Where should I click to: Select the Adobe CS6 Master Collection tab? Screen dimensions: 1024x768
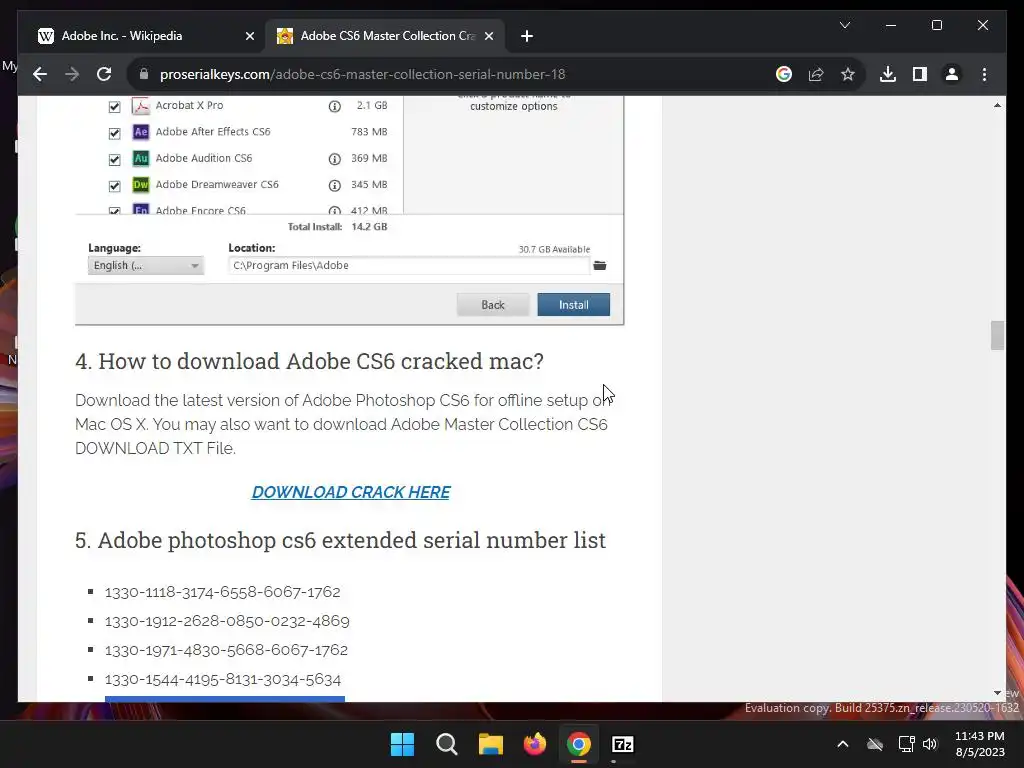[x=387, y=36]
